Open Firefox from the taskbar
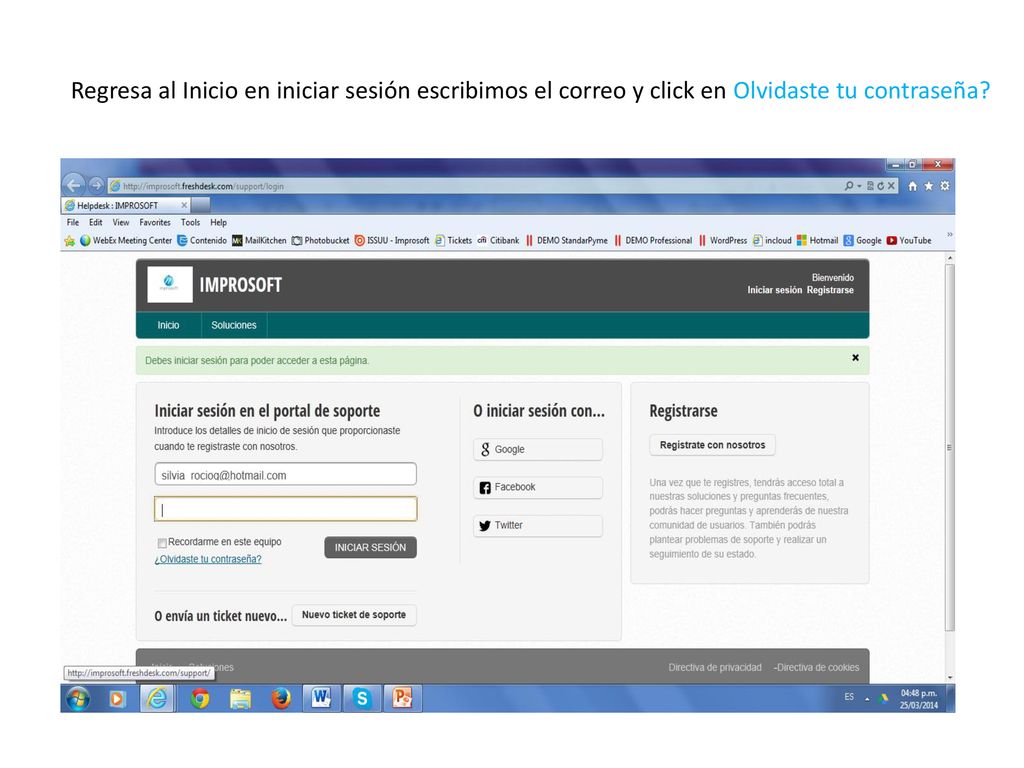Viewport: 1024px width, 768px height. (x=281, y=699)
